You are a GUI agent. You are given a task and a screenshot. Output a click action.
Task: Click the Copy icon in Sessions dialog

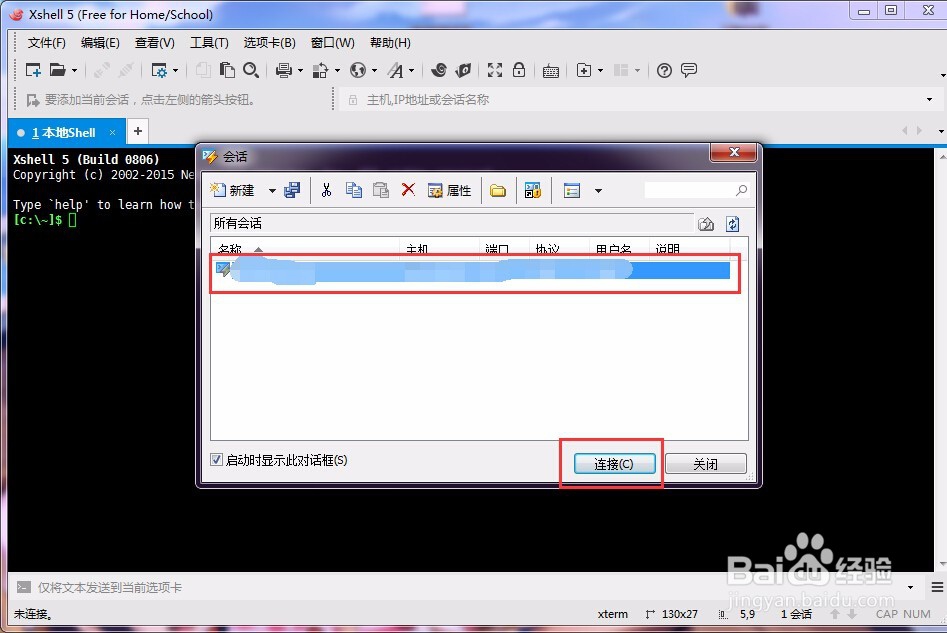pos(353,190)
